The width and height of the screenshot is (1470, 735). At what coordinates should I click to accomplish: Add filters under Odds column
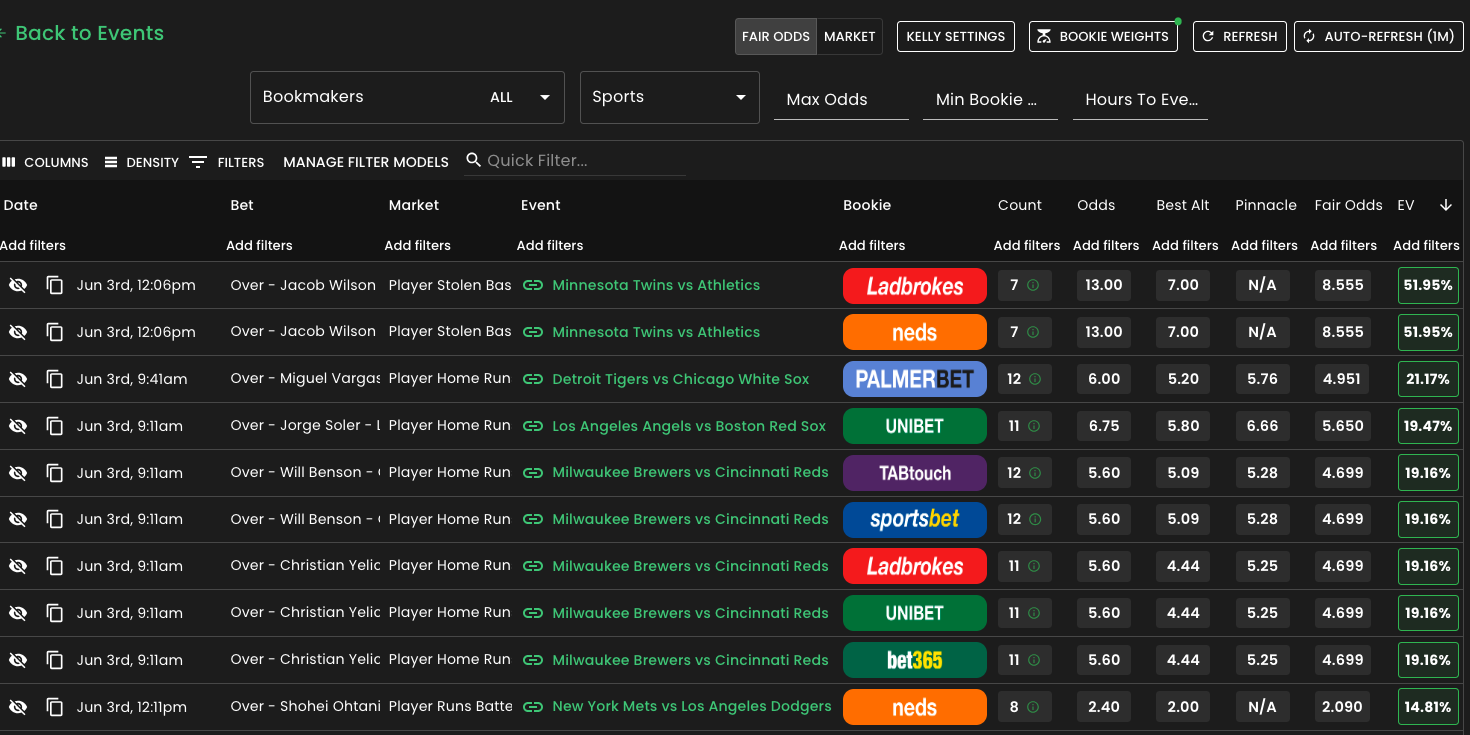[1106, 245]
